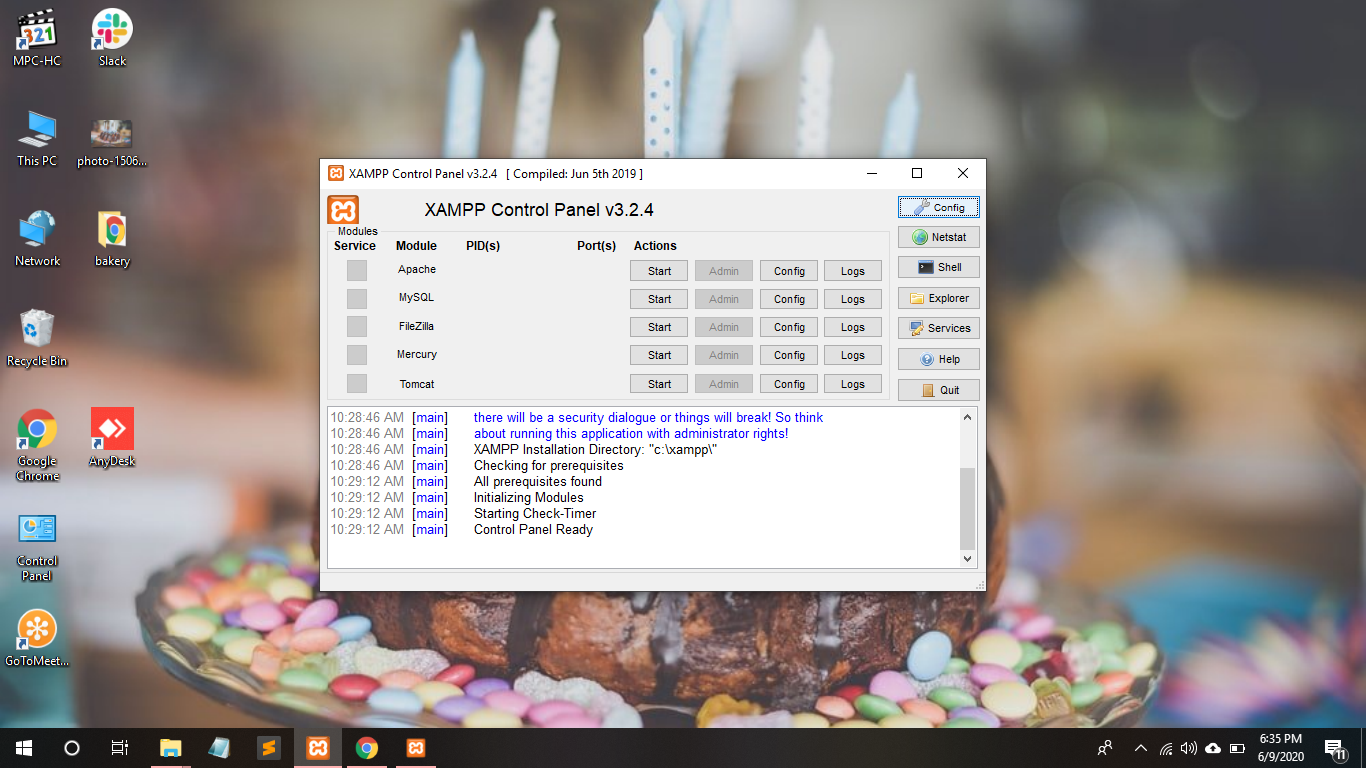Show hidden system tray icons

click(x=1141, y=748)
